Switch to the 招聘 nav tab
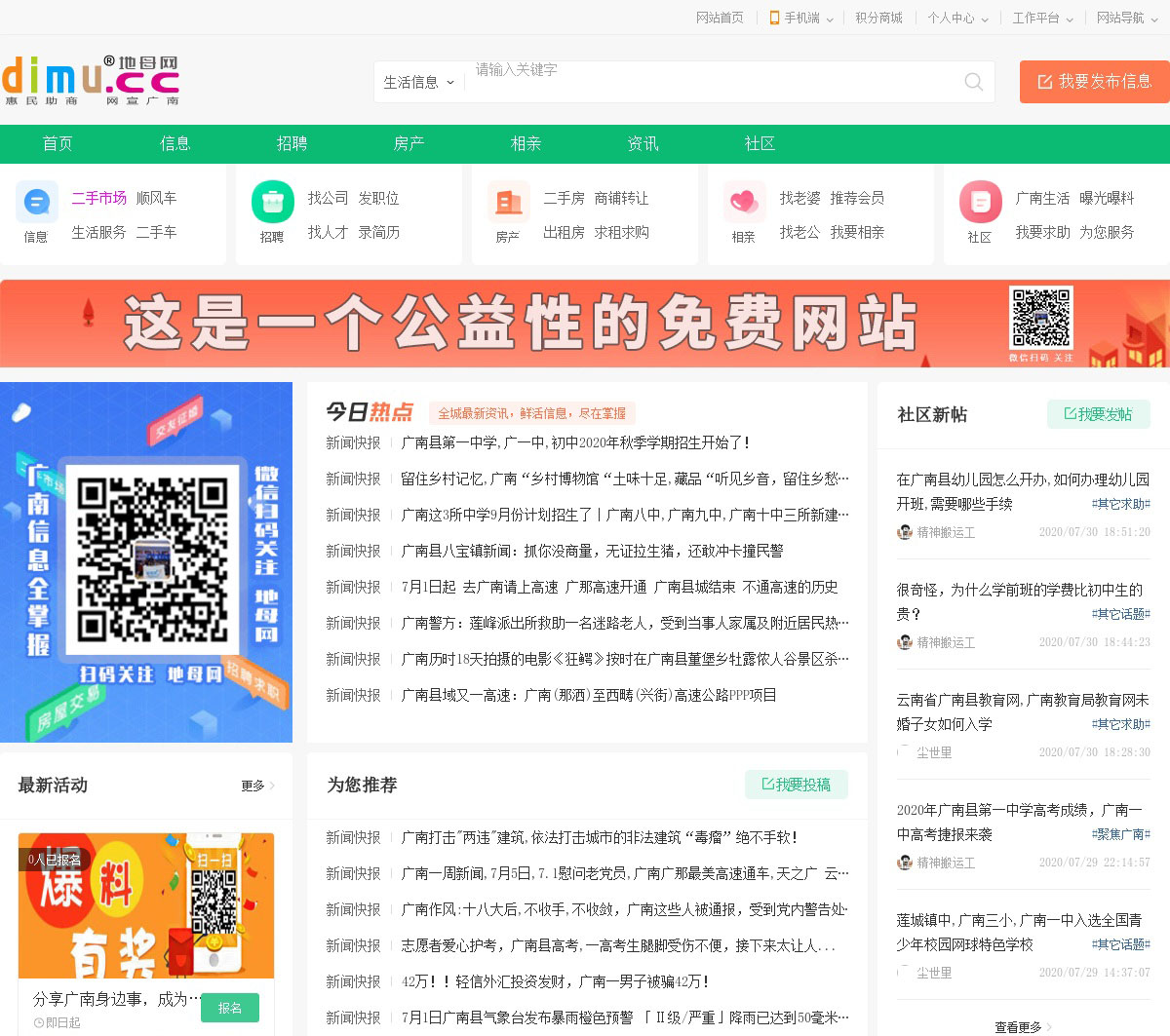The height and width of the screenshot is (1036, 1170). 292,143
